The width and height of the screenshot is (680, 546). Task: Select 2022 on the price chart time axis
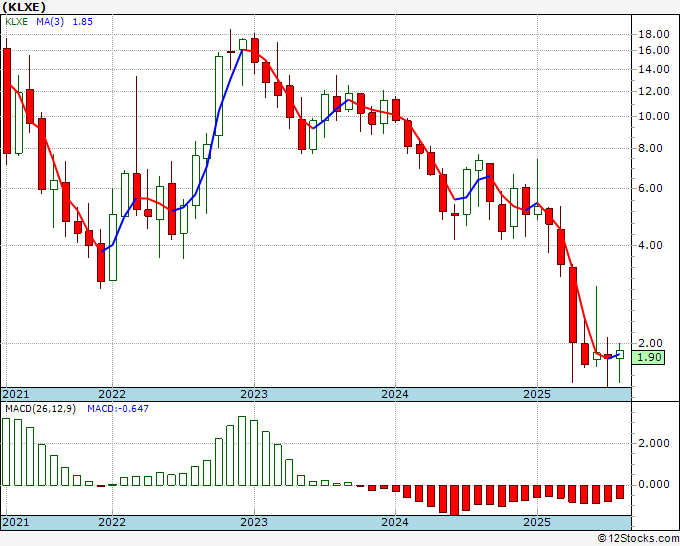coord(112,394)
